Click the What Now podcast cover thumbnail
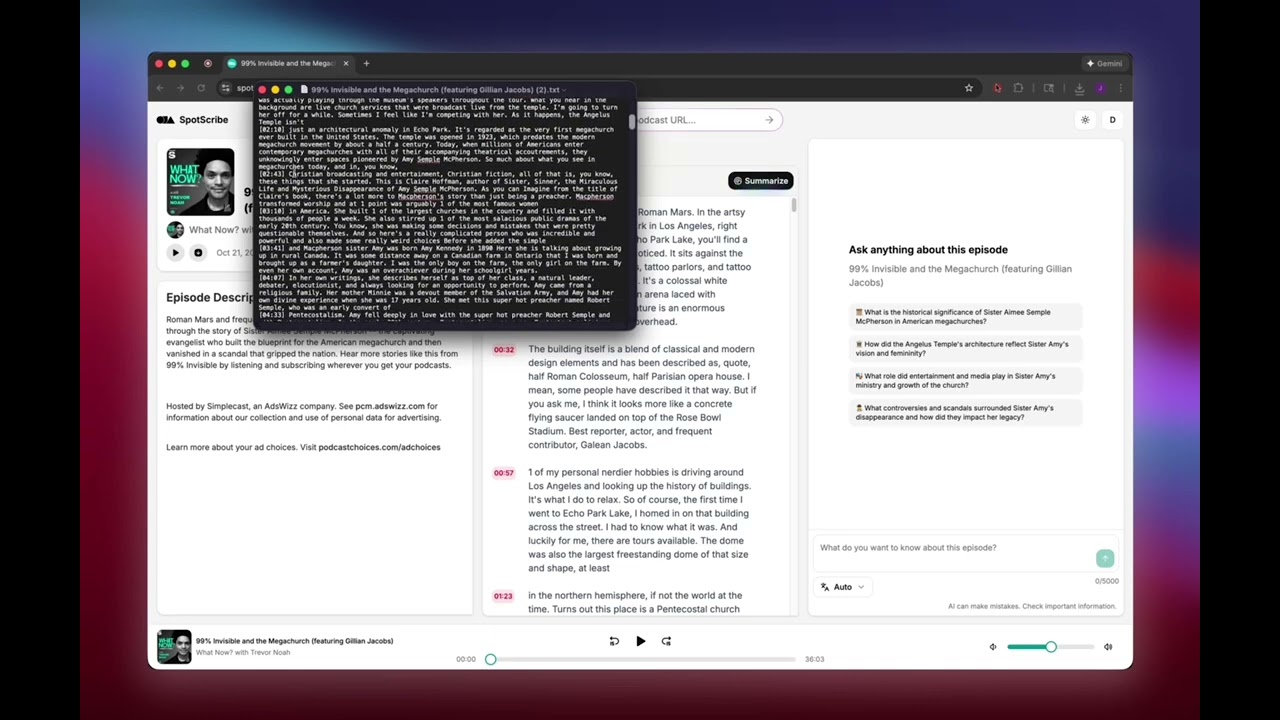The image size is (1280, 720). pos(200,182)
